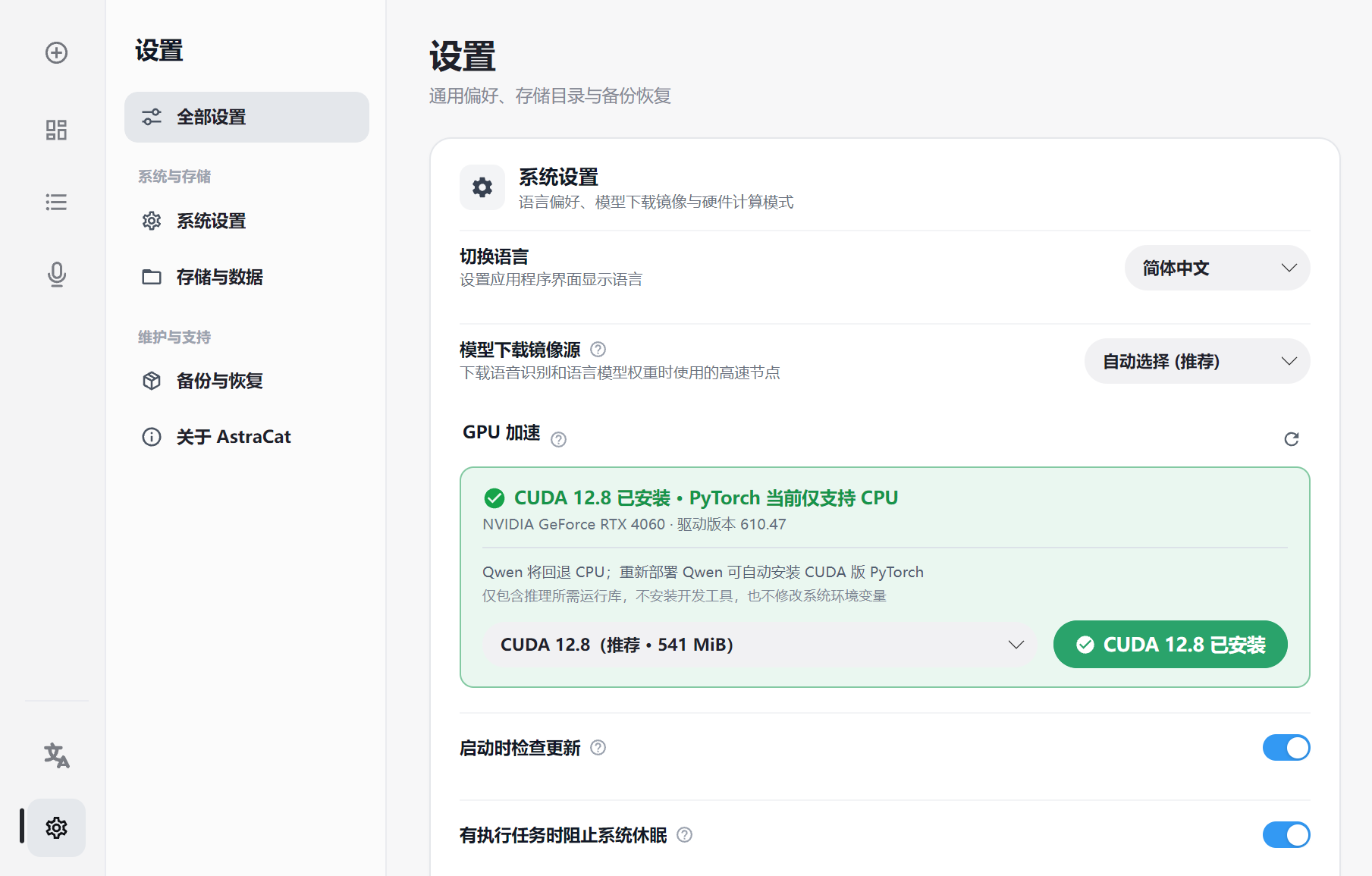Select 全部设置 in settings menu

click(x=246, y=117)
